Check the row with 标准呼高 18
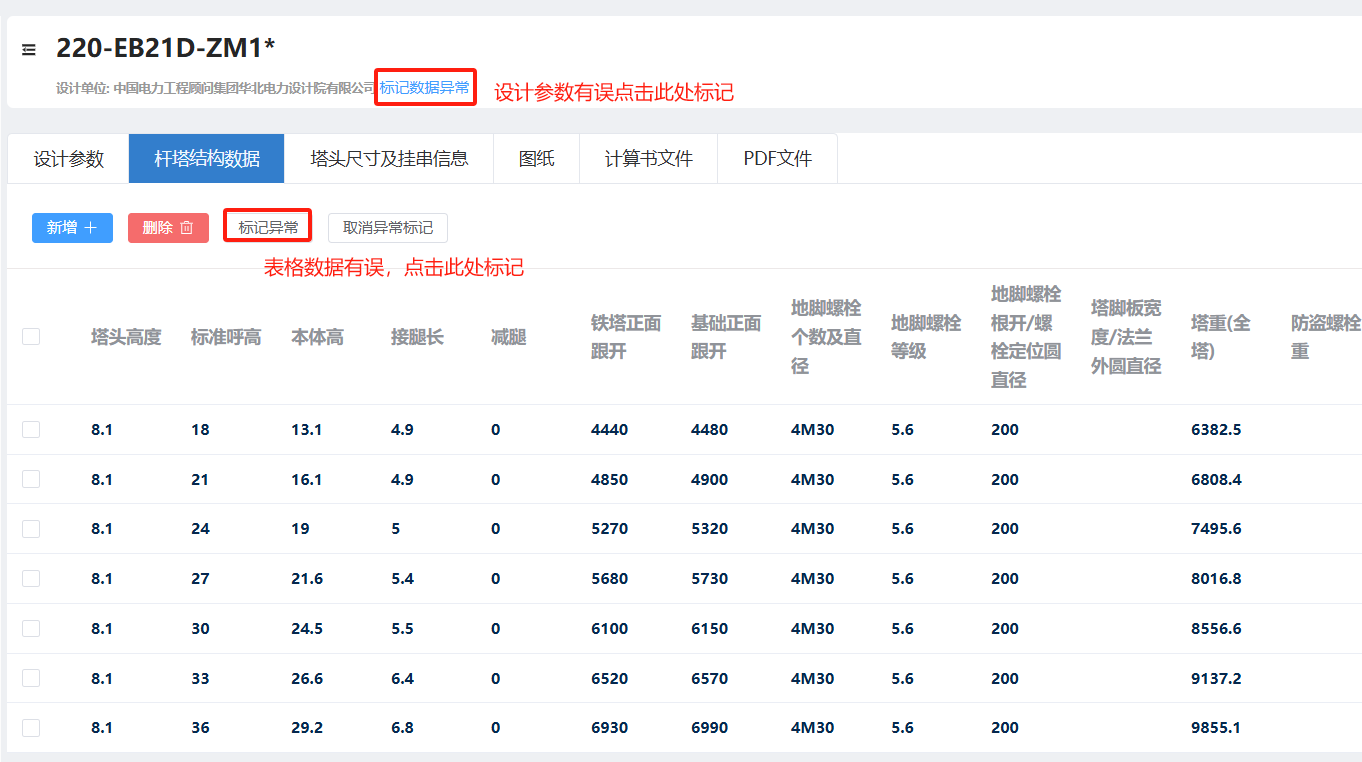Image resolution: width=1362 pixels, height=762 pixels. click(31, 429)
